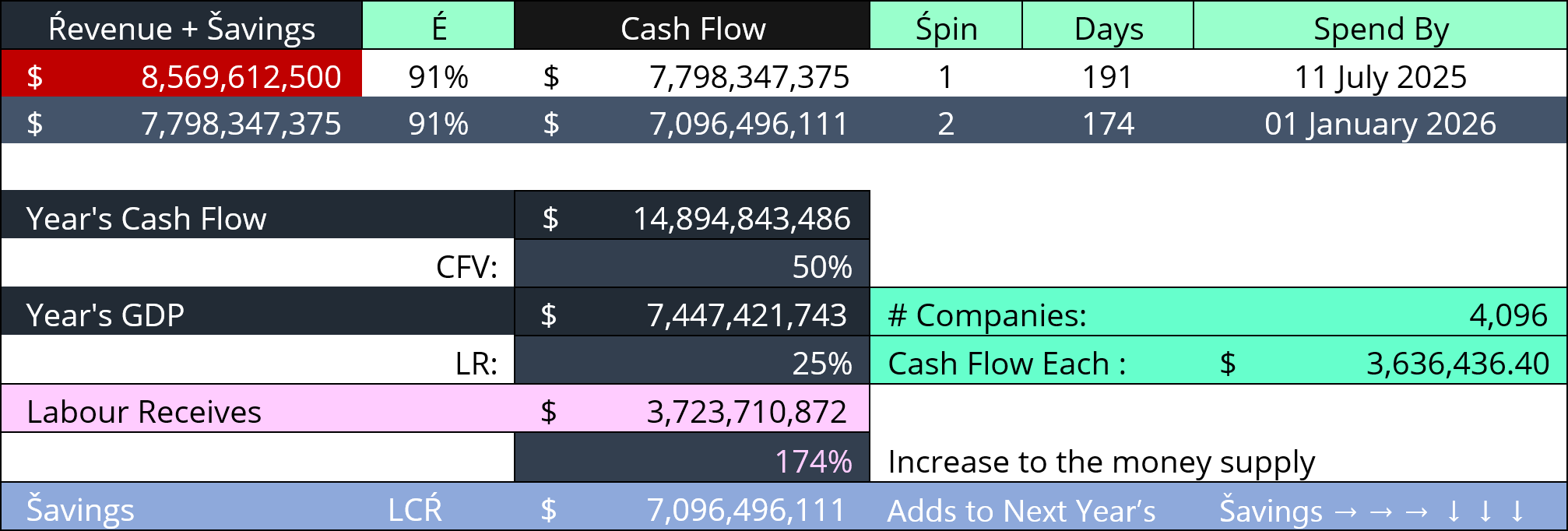Click the "Increase to the money supply" text
Screen dimensions: 1568x531
coord(1101,462)
